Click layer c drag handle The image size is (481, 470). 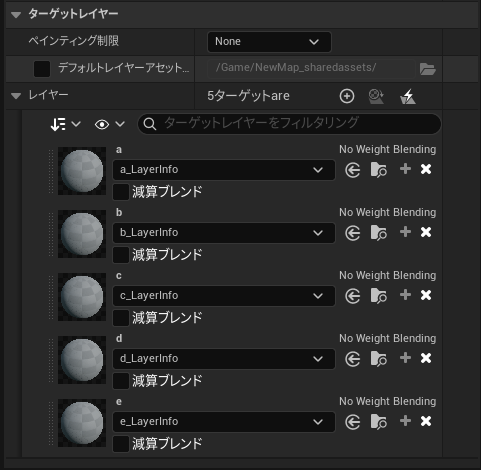(51, 297)
